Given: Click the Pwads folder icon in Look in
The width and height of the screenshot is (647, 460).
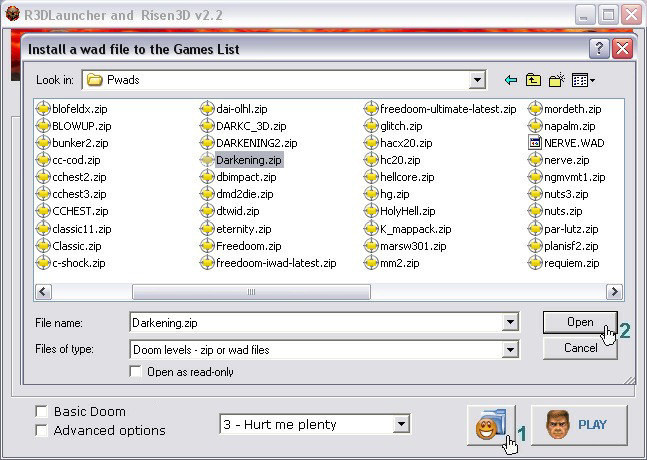Looking at the screenshot, I should point(94,80).
